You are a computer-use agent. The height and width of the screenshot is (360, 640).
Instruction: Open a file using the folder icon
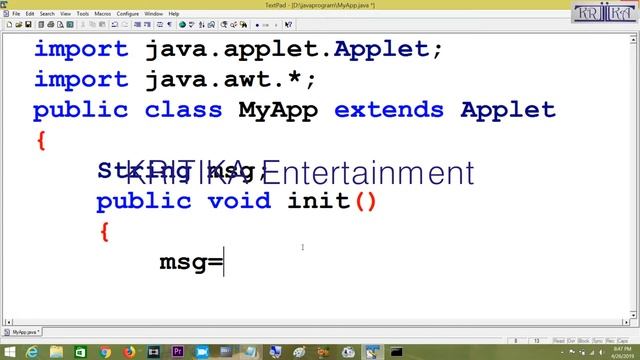coord(19,24)
